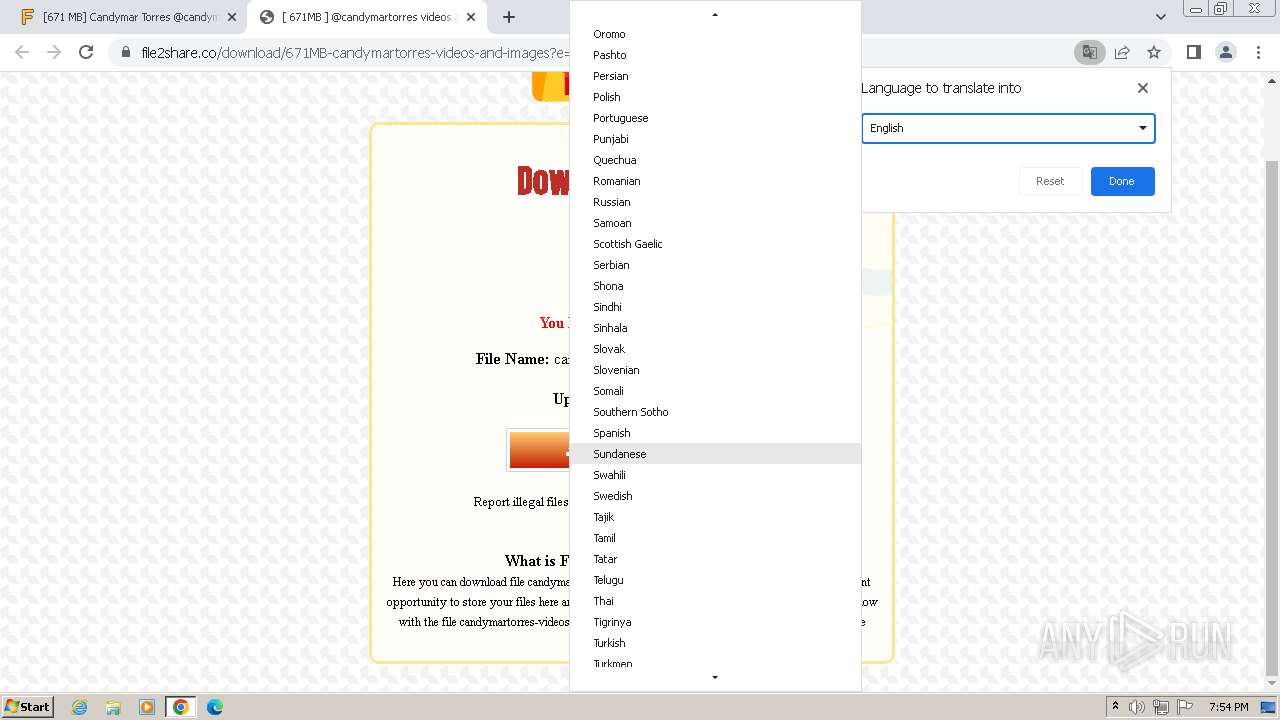This screenshot has width=1280, height=720.
Task: Select Telugu language option
Action: [x=715, y=580]
